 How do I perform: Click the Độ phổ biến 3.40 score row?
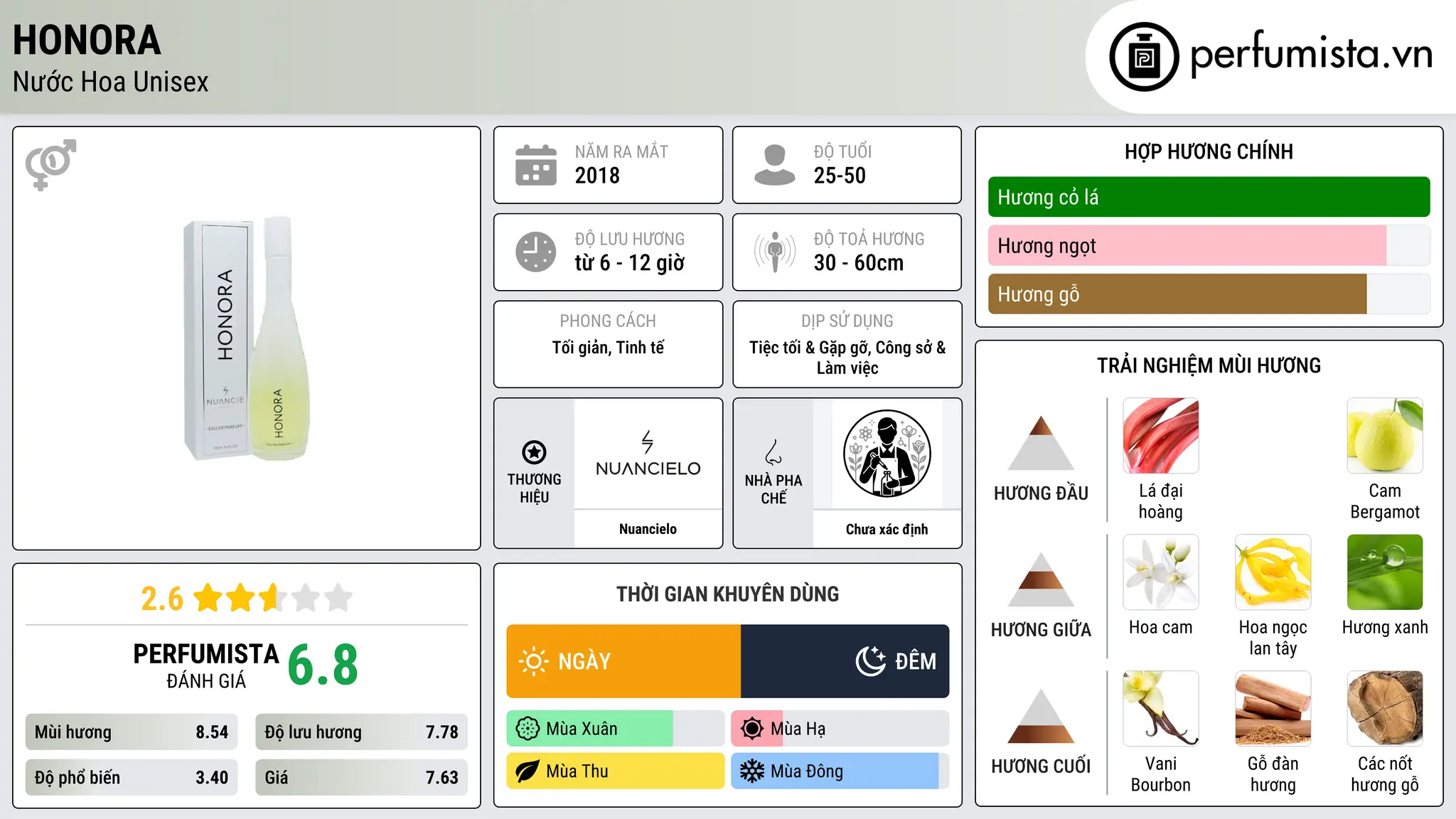pos(132,777)
